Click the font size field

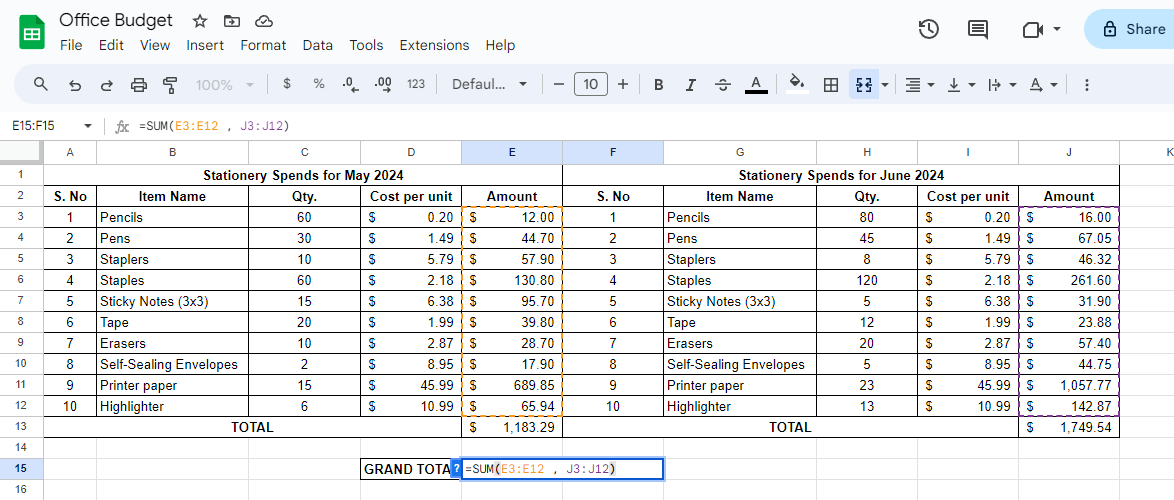coord(591,85)
